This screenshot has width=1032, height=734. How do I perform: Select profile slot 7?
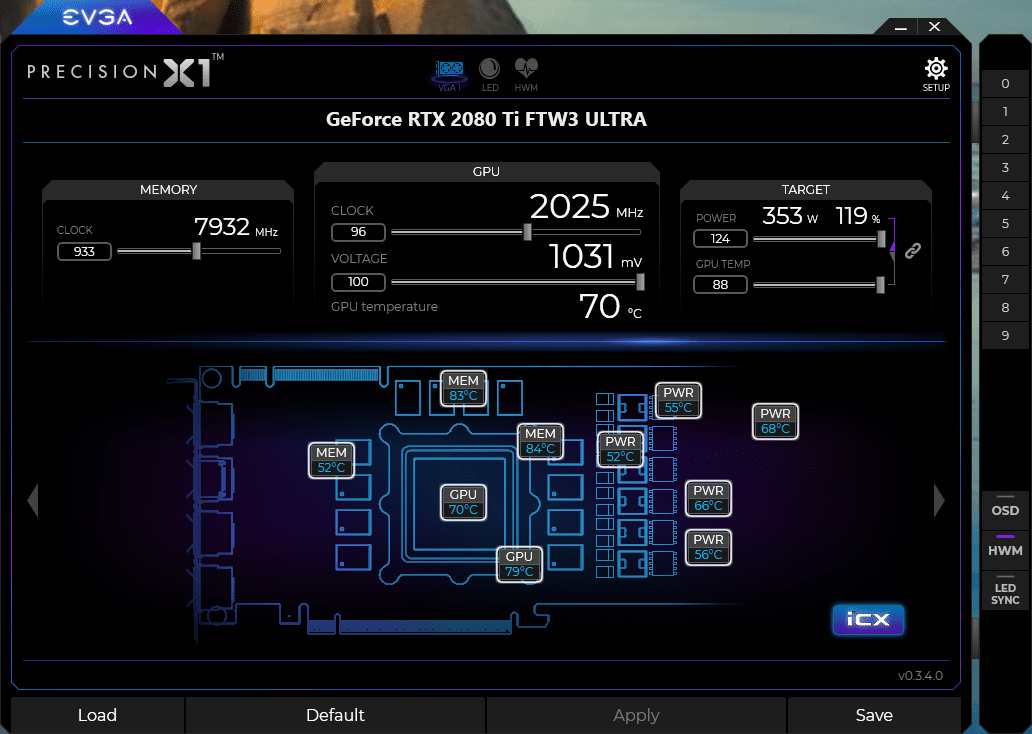(1005, 279)
